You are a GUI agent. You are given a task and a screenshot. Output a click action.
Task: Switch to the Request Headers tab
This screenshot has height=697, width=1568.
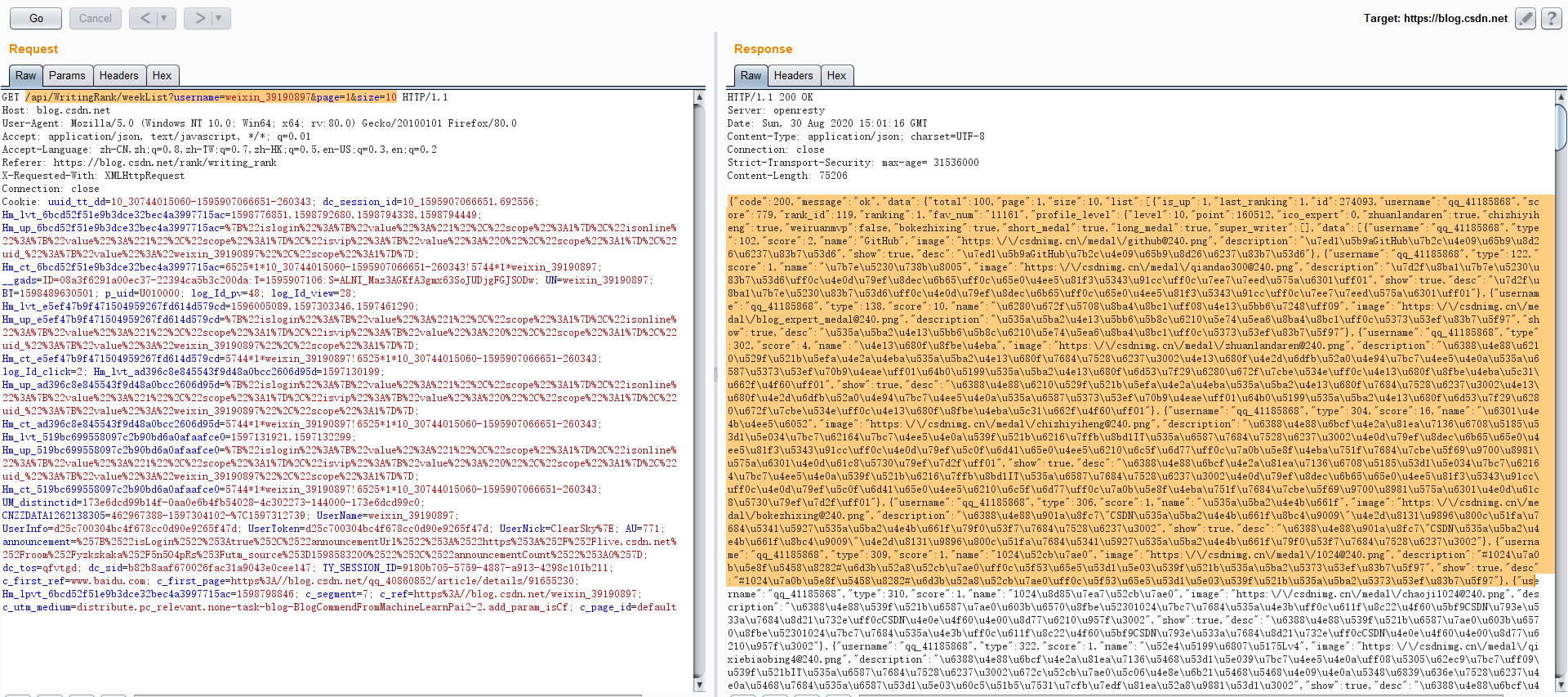[119, 75]
